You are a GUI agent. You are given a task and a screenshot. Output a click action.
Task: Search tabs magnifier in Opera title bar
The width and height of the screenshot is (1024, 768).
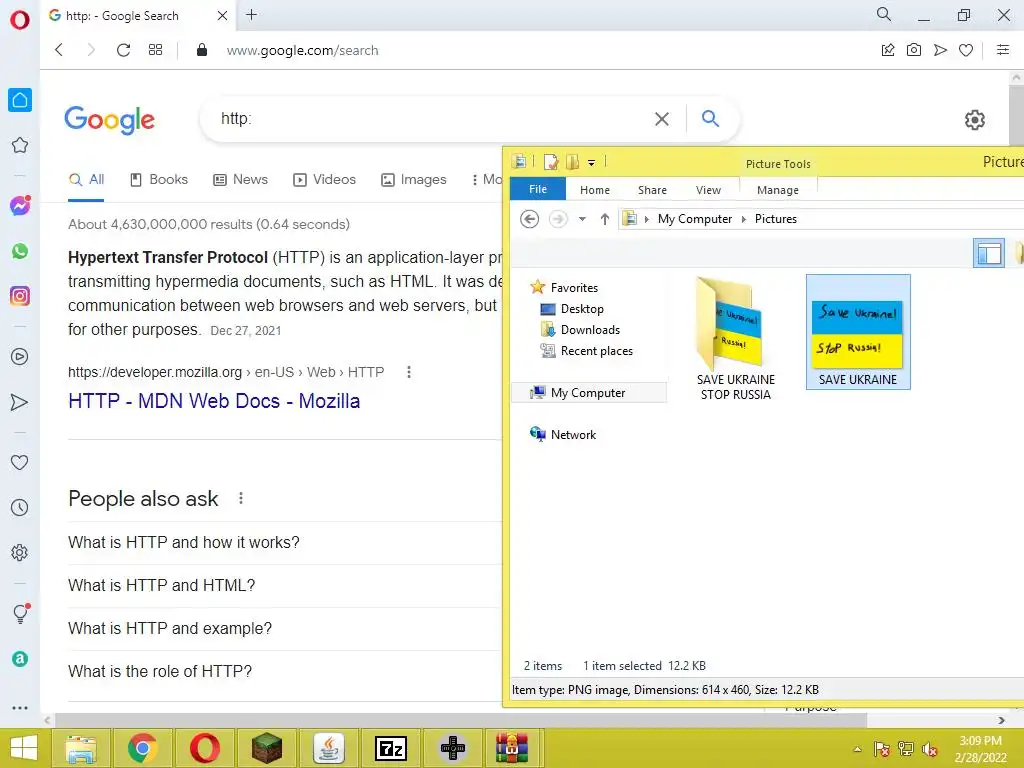(x=884, y=14)
